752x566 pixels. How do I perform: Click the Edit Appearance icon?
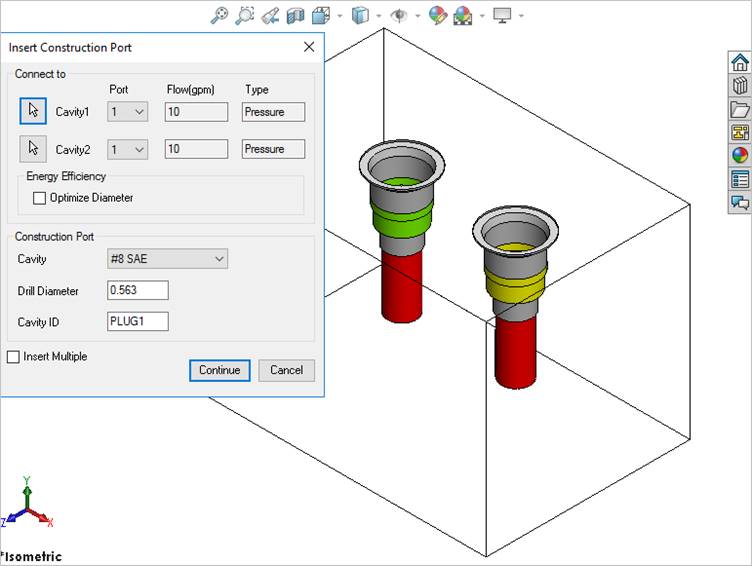click(437, 15)
